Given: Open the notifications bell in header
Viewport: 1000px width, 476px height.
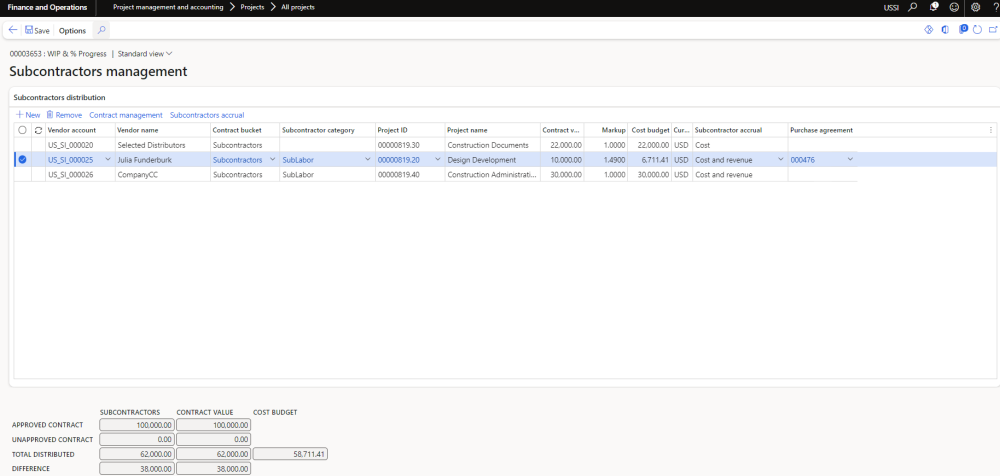Looking at the screenshot, I should [x=933, y=7].
